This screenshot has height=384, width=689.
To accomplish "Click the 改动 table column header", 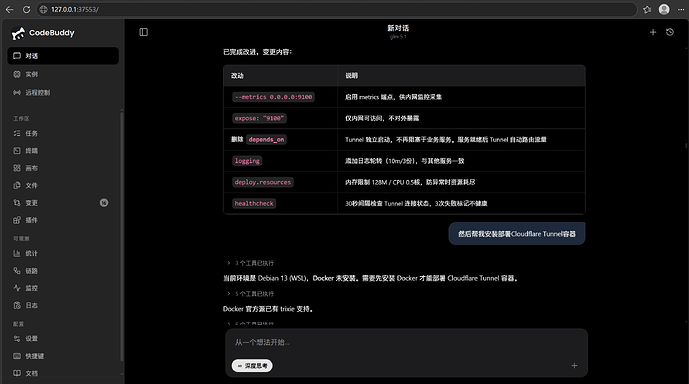I will click(x=237, y=76).
